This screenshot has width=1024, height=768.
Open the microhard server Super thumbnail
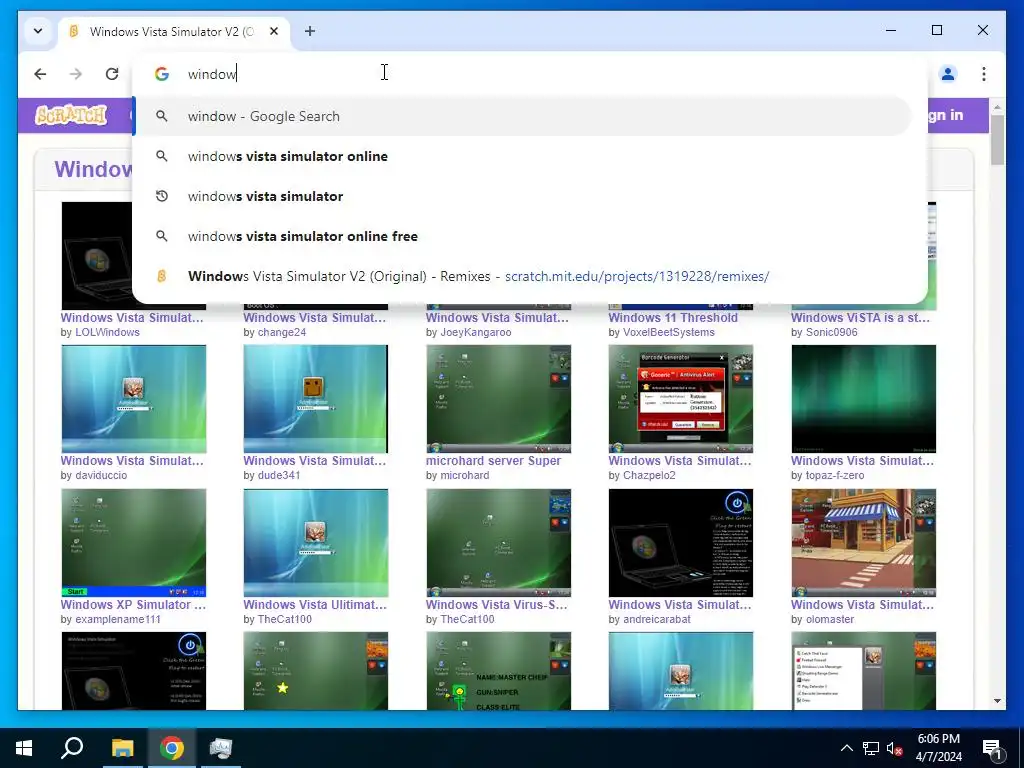[498, 398]
